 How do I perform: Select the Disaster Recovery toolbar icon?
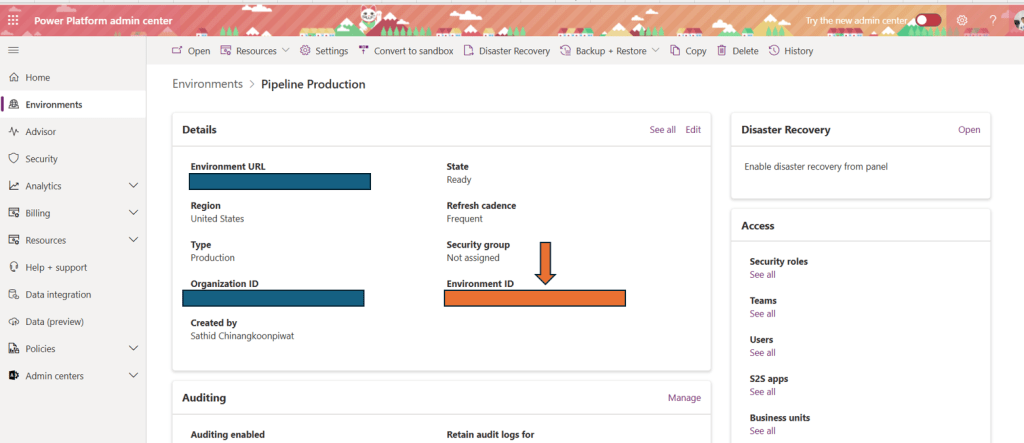(469, 51)
